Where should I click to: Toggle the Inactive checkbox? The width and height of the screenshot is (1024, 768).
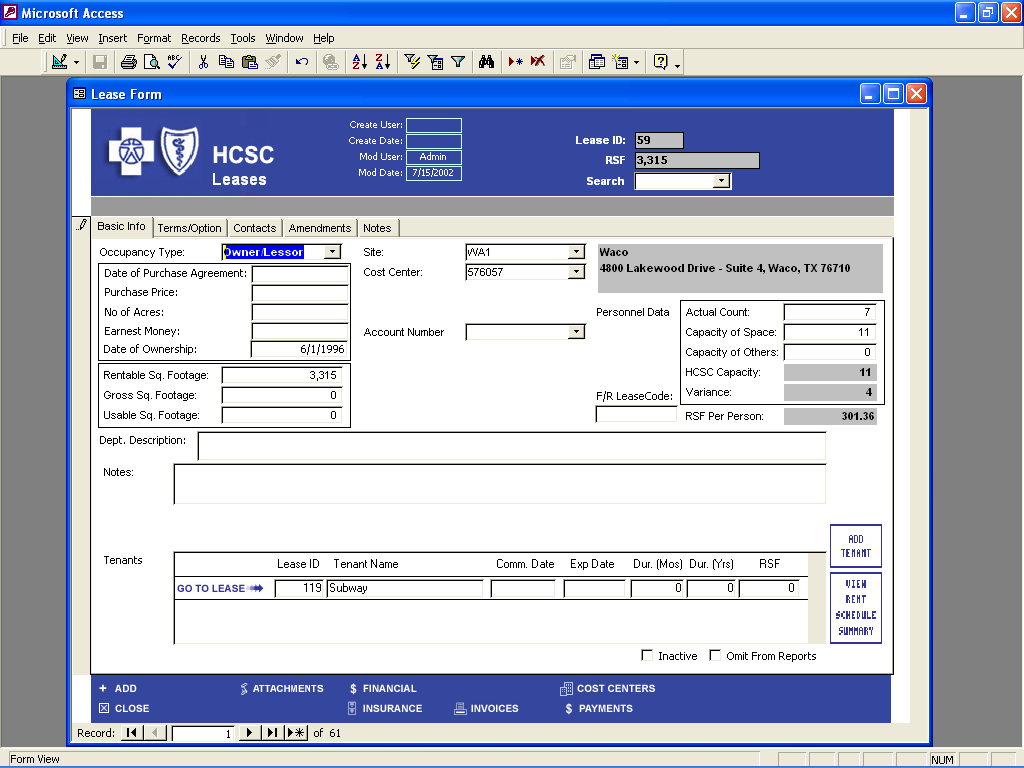[647, 655]
